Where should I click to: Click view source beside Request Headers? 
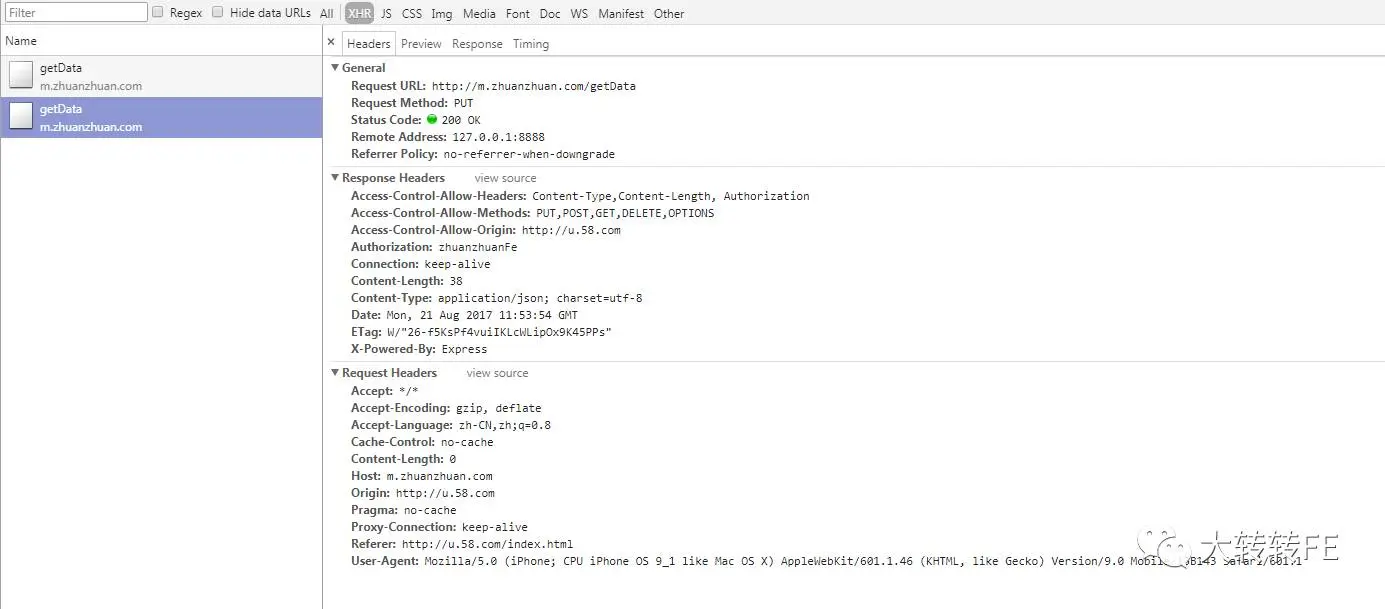tap(497, 373)
